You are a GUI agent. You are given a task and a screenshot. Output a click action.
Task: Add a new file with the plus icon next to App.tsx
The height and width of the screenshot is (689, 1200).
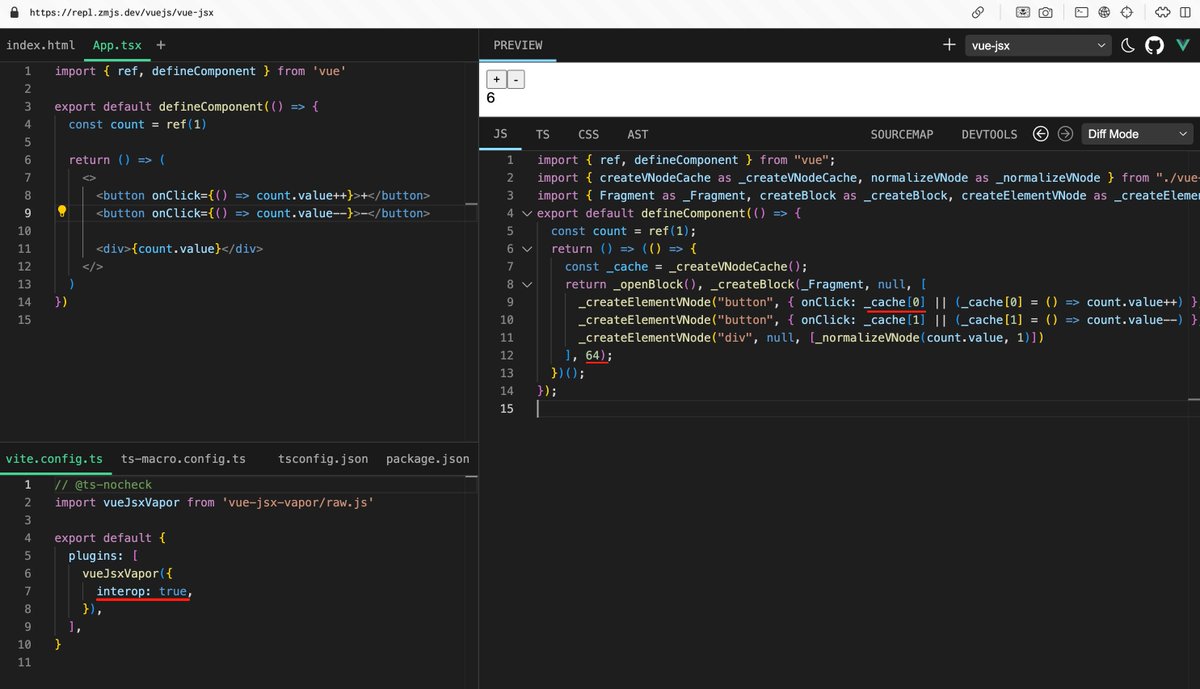coord(161,45)
